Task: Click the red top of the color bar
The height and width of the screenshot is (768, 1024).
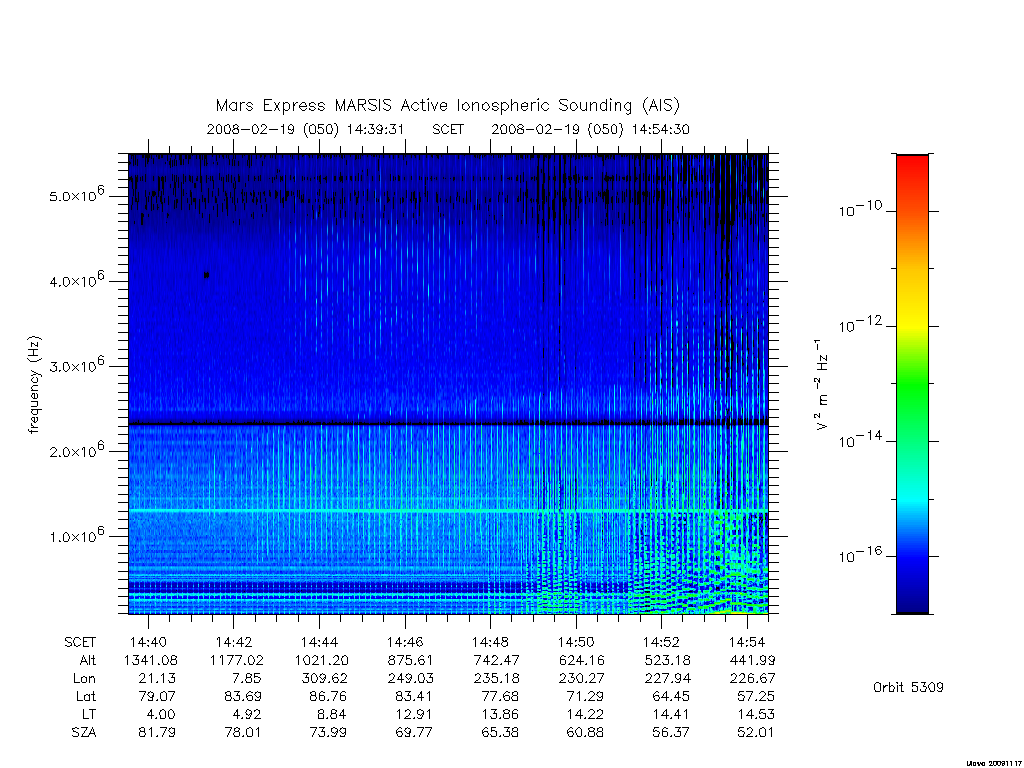Action: [x=912, y=171]
